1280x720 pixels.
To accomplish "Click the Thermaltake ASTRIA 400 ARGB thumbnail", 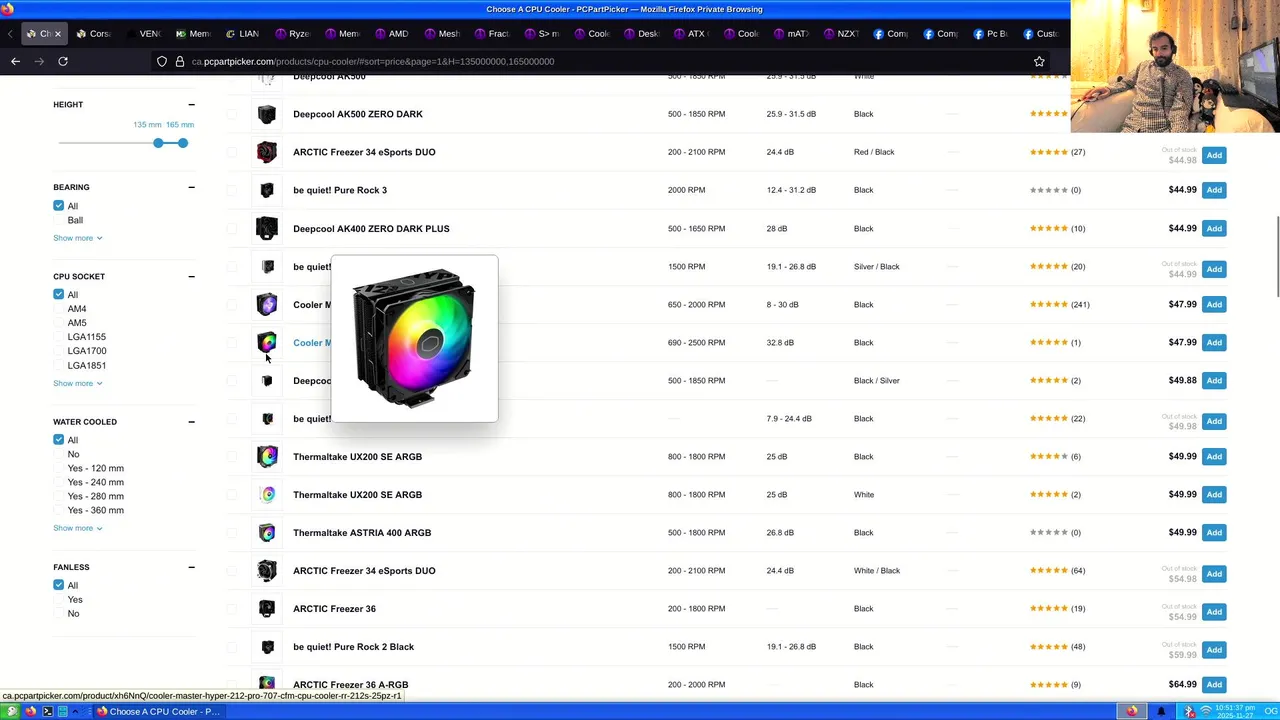I will point(267,533).
